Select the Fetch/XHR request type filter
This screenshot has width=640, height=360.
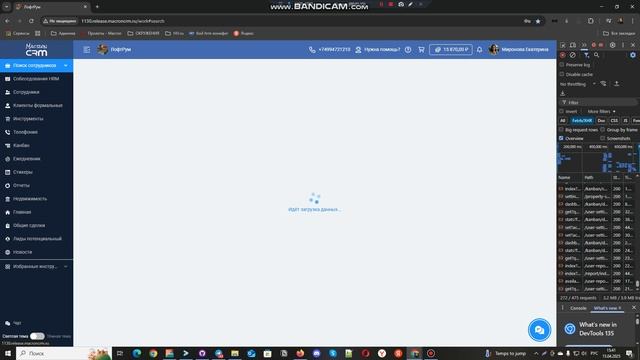582,120
